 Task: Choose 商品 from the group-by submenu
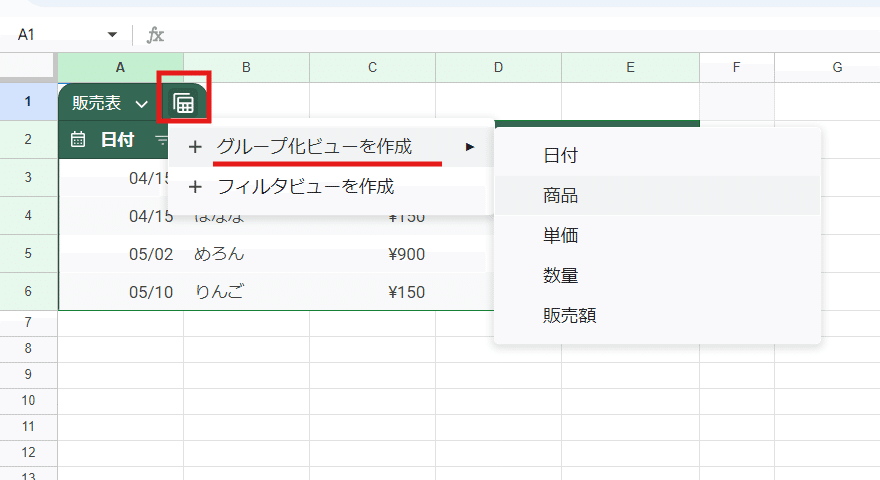pos(561,196)
